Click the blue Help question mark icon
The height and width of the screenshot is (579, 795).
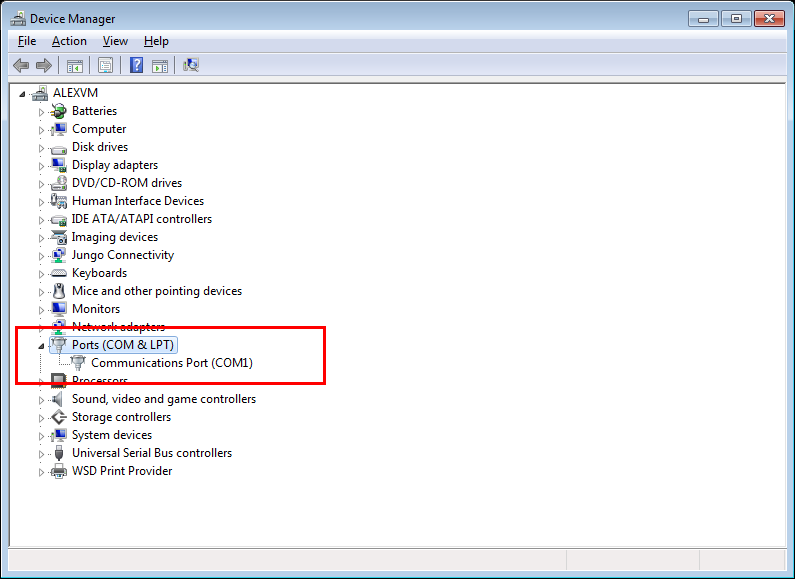135,66
